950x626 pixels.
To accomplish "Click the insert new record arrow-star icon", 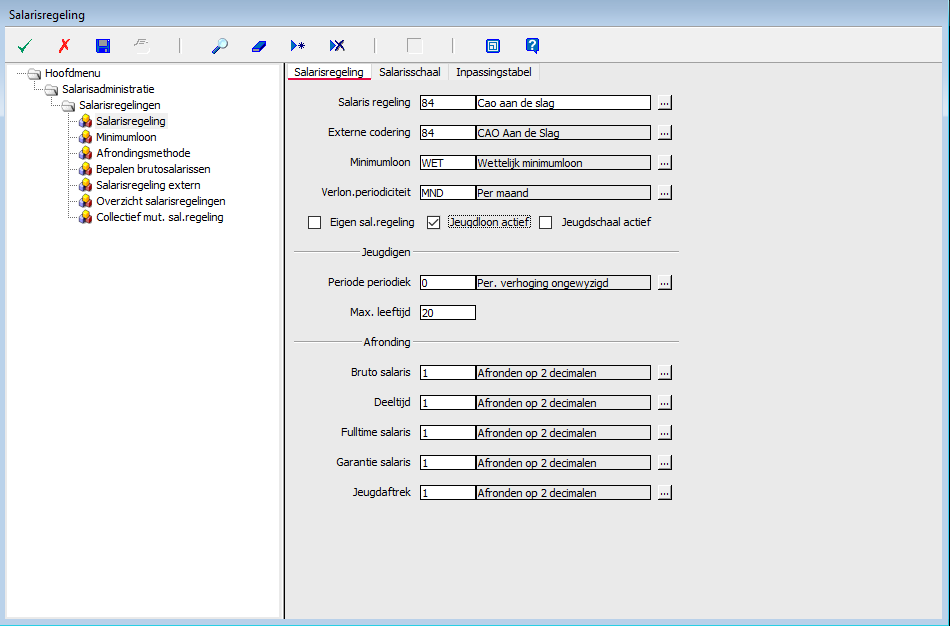I will coord(297,45).
